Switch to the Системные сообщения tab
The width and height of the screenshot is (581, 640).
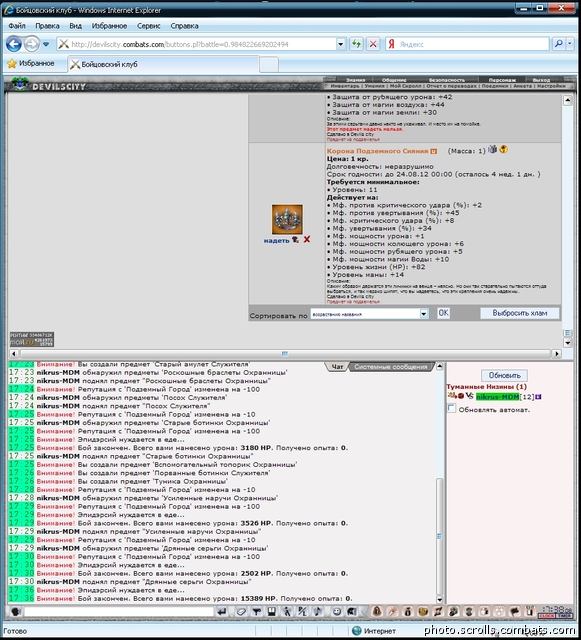pyautogui.click(x=391, y=367)
